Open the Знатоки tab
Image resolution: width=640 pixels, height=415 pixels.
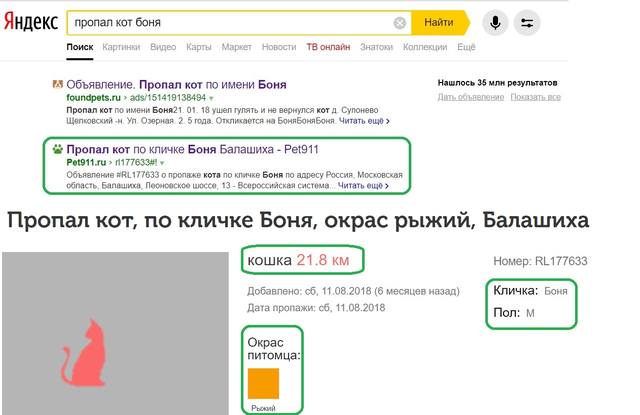(x=376, y=47)
